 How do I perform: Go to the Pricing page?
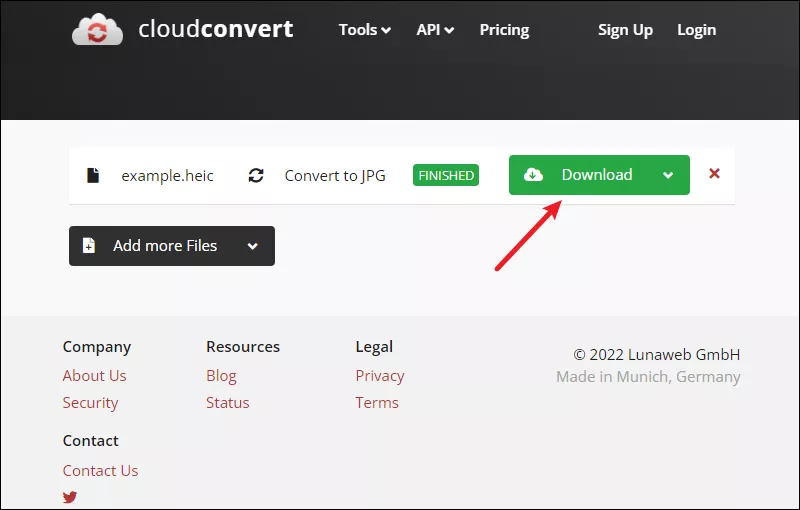(504, 30)
